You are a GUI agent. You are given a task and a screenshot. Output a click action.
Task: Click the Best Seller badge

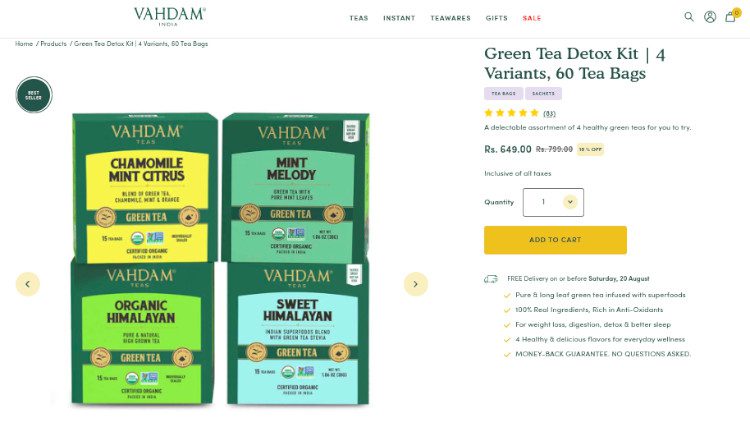click(x=33, y=95)
